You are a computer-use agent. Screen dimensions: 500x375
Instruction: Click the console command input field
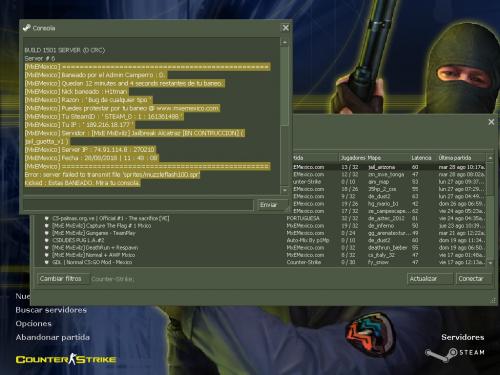(x=138, y=205)
